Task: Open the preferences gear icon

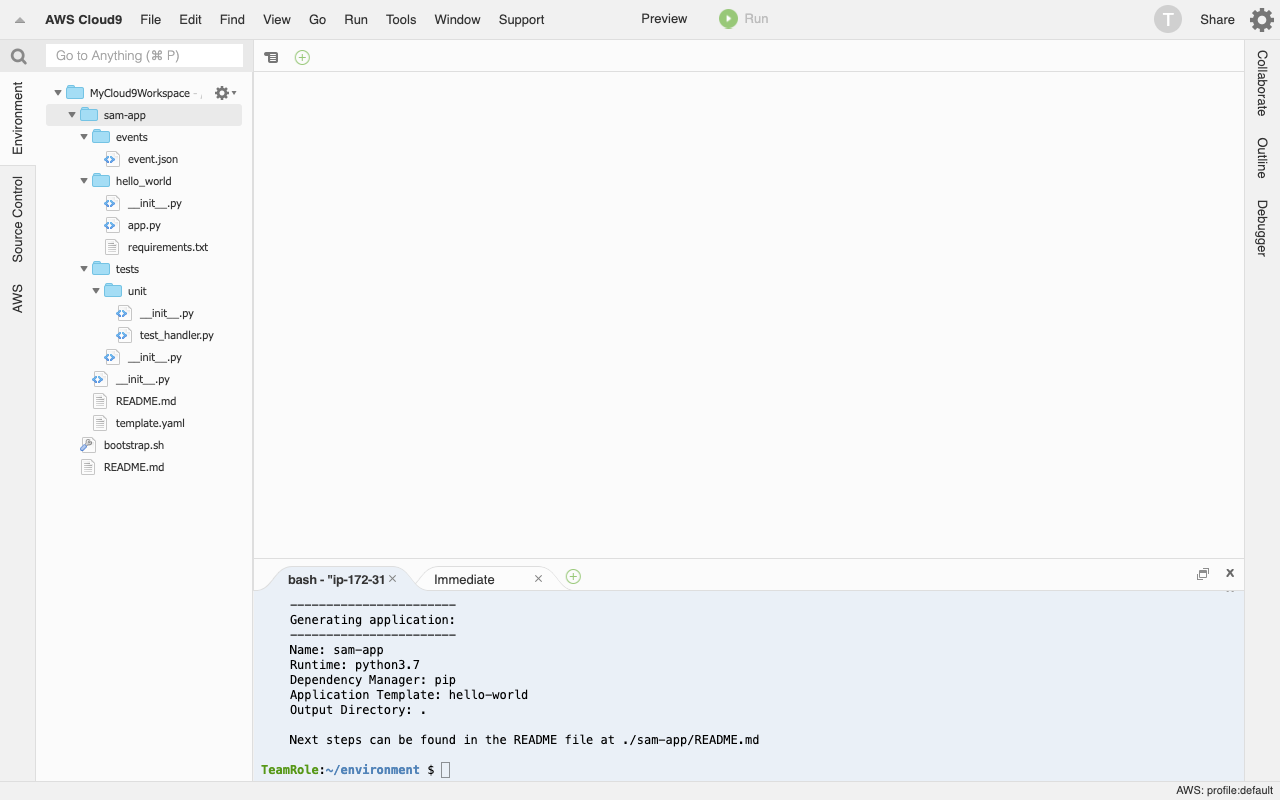Action: pos(1262,19)
